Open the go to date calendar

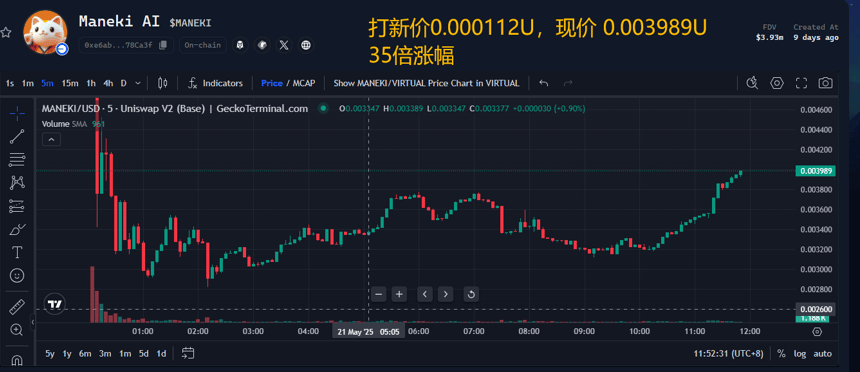(188, 353)
